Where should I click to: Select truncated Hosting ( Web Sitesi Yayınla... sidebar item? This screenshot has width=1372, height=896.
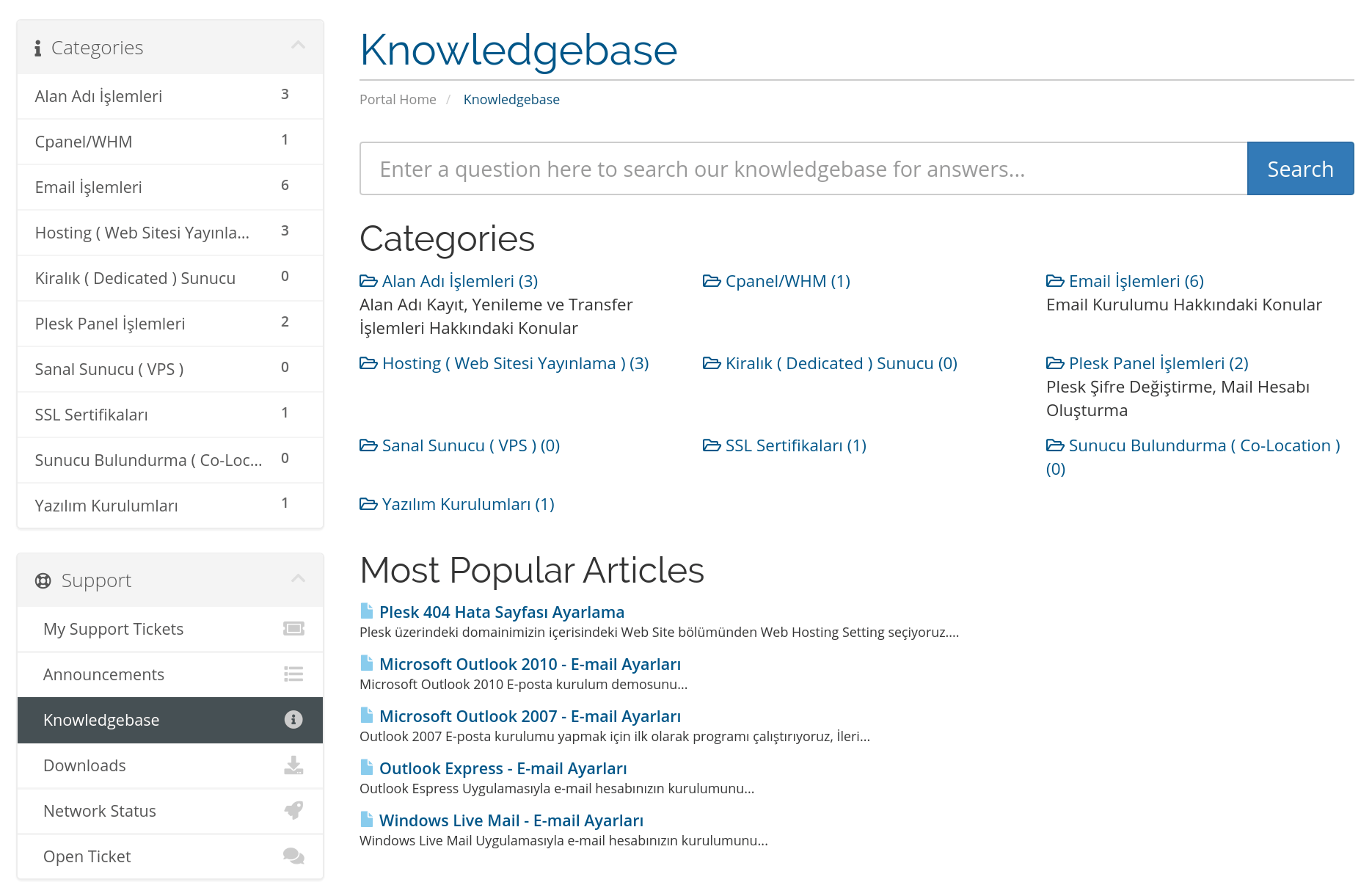coord(170,233)
